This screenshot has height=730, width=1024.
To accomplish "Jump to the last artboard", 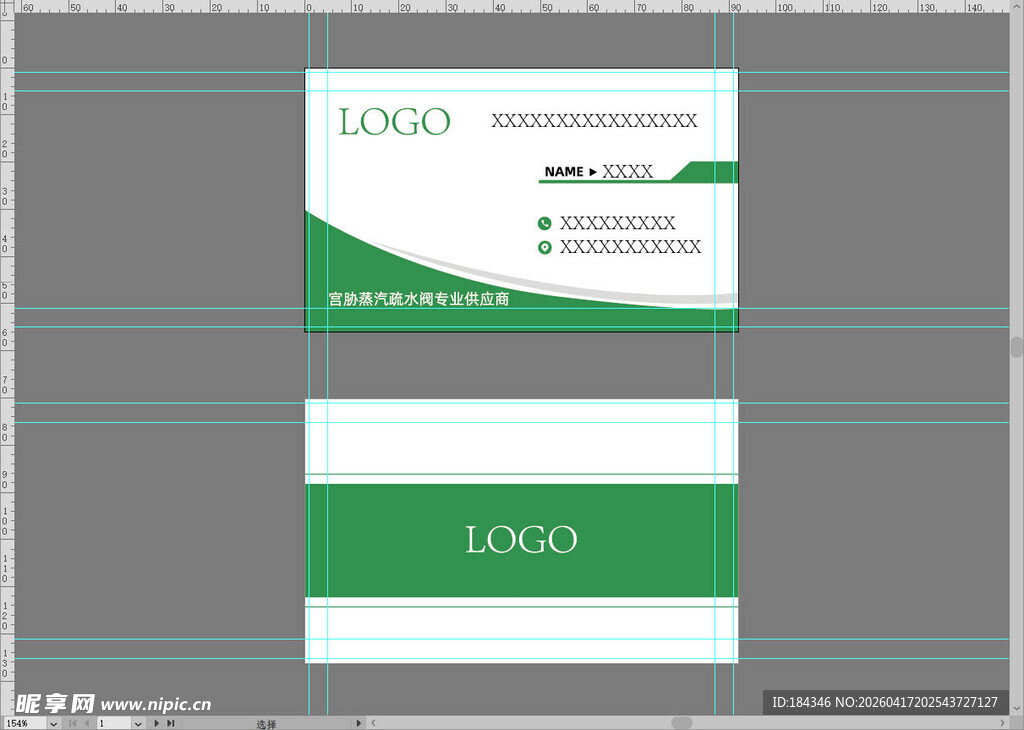I will (171, 723).
